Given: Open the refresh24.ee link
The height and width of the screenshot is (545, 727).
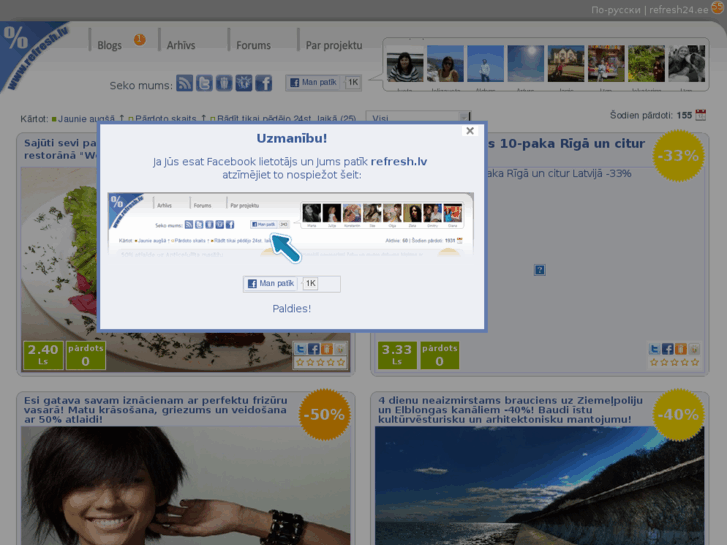Looking at the screenshot, I should [678, 10].
